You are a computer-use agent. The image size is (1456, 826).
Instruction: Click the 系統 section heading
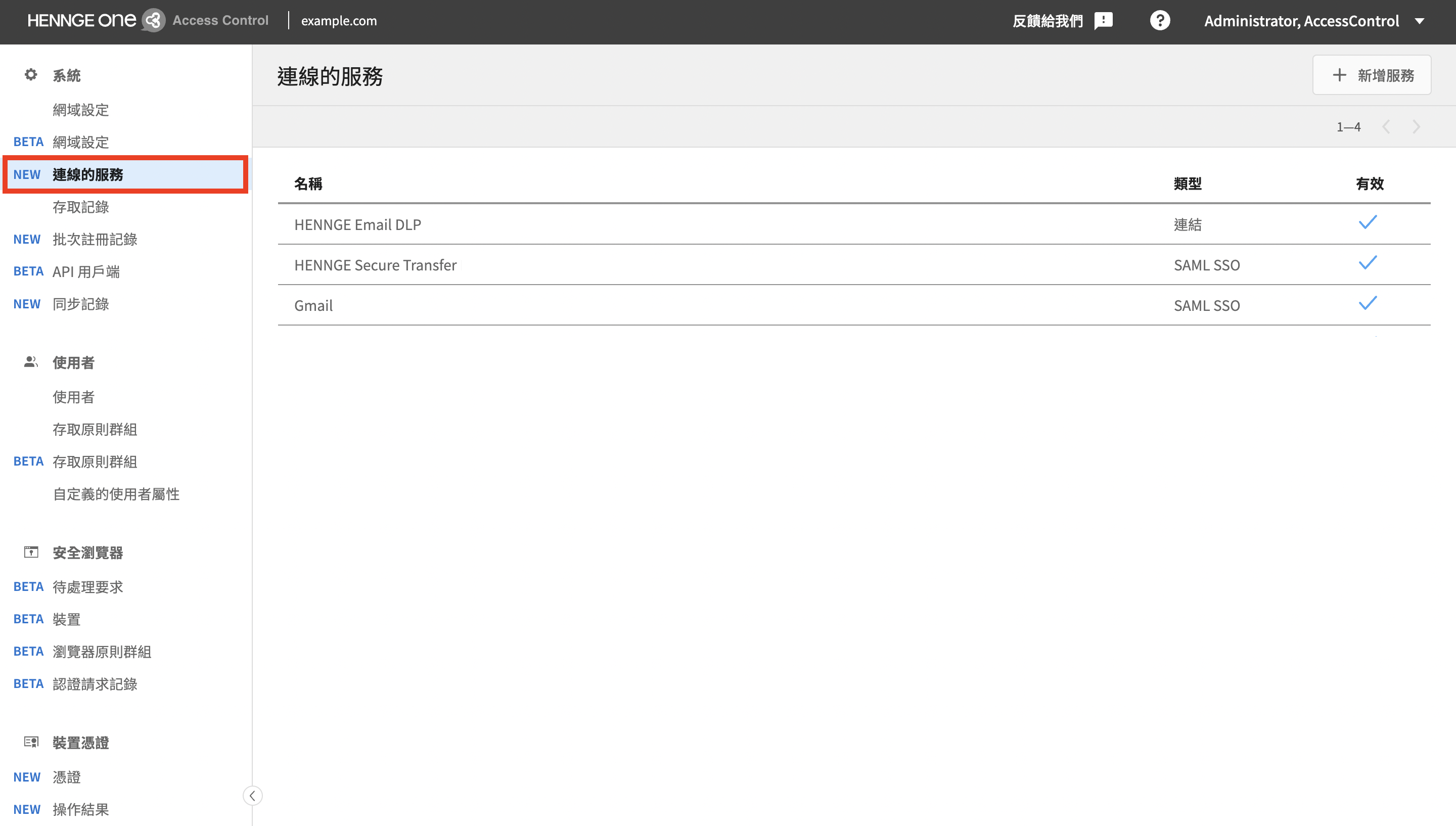66,75
